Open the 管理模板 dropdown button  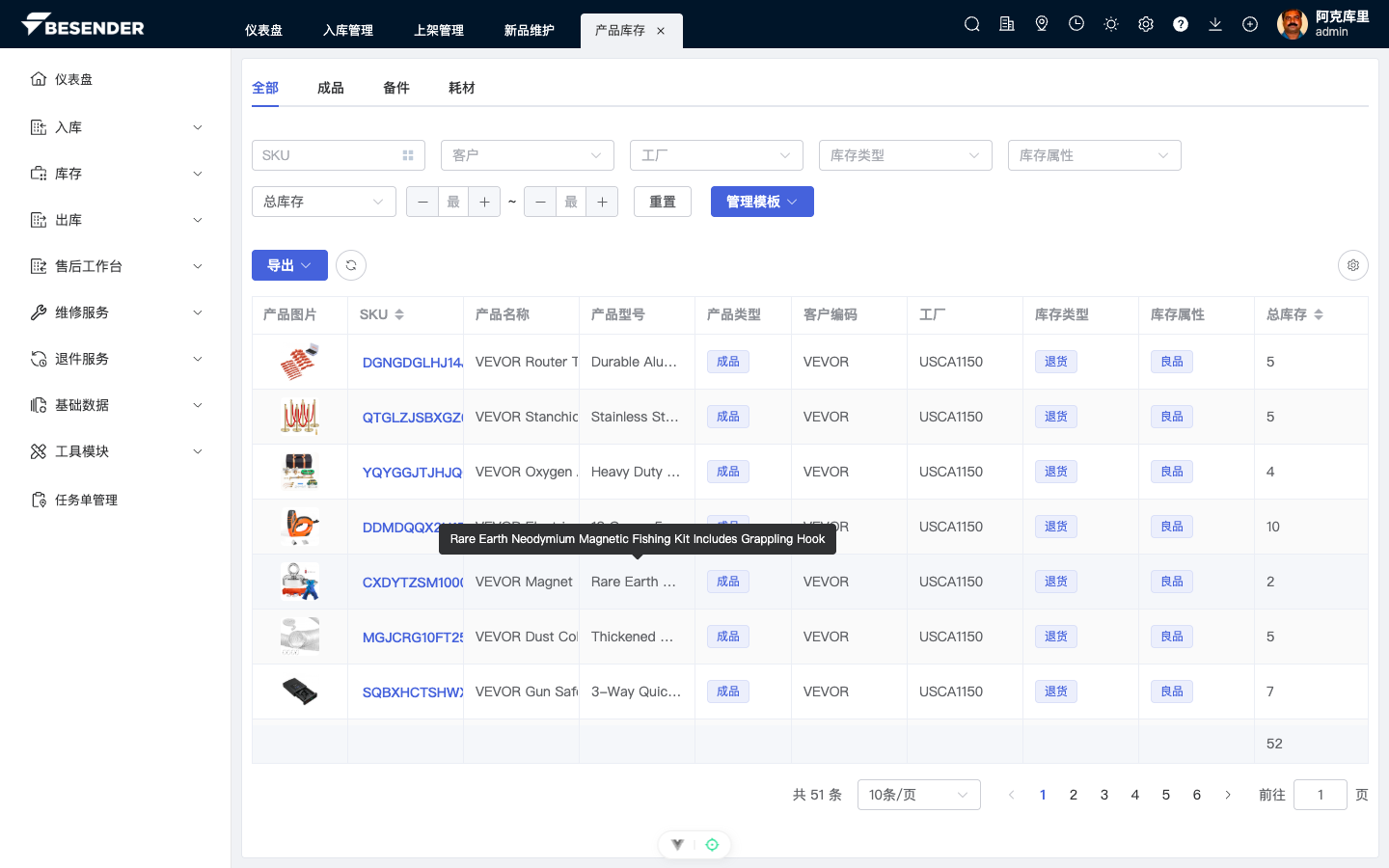(x=762, y=202)
